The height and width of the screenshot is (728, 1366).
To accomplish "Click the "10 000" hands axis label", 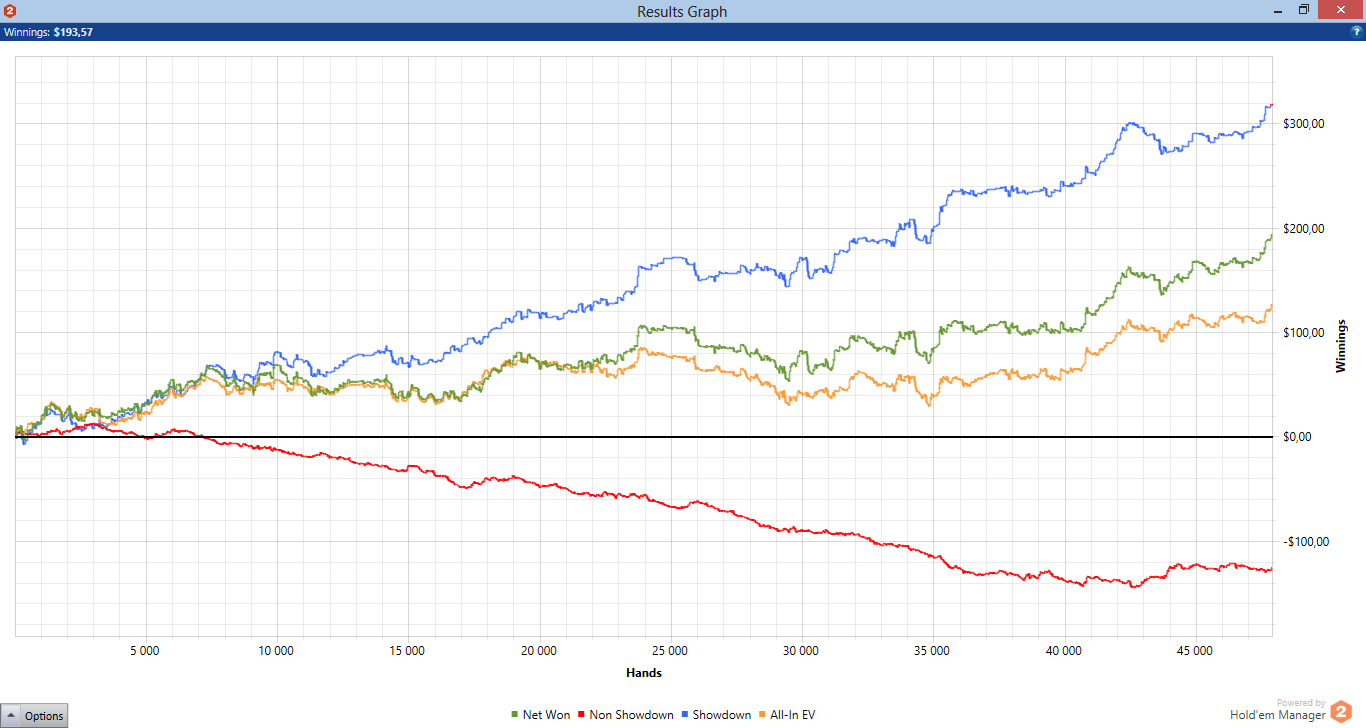I will (x=276, y=651).
